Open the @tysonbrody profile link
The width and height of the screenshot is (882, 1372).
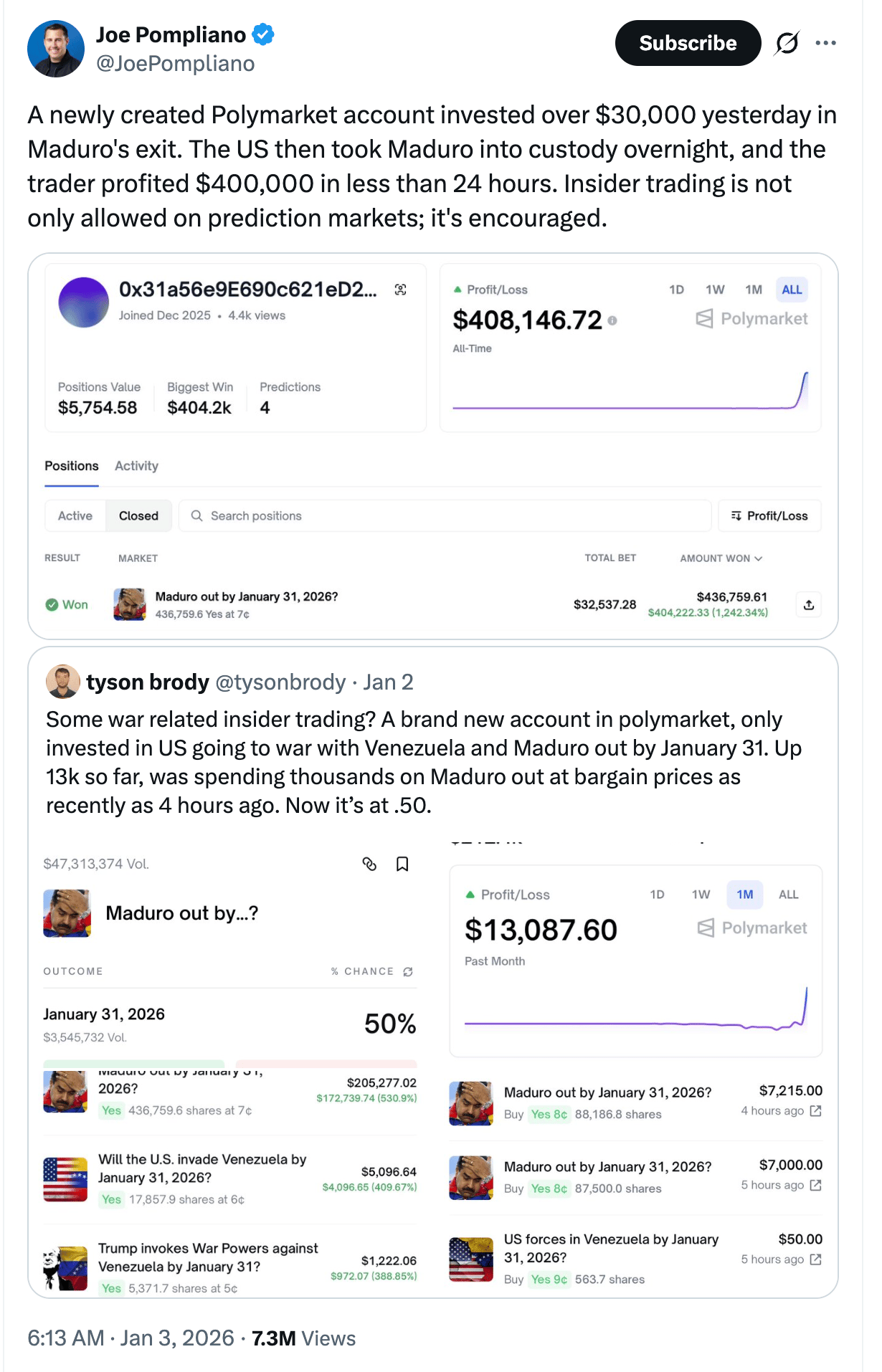(x=280, y=682)
